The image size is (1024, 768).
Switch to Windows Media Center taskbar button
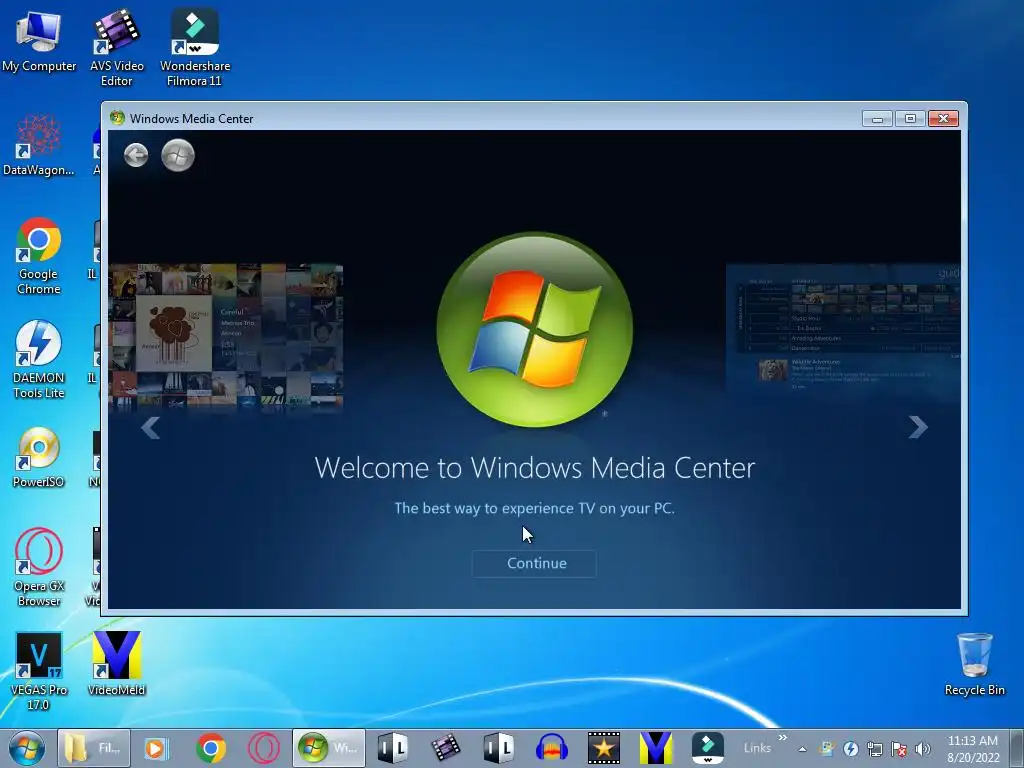tap(328, 748)
